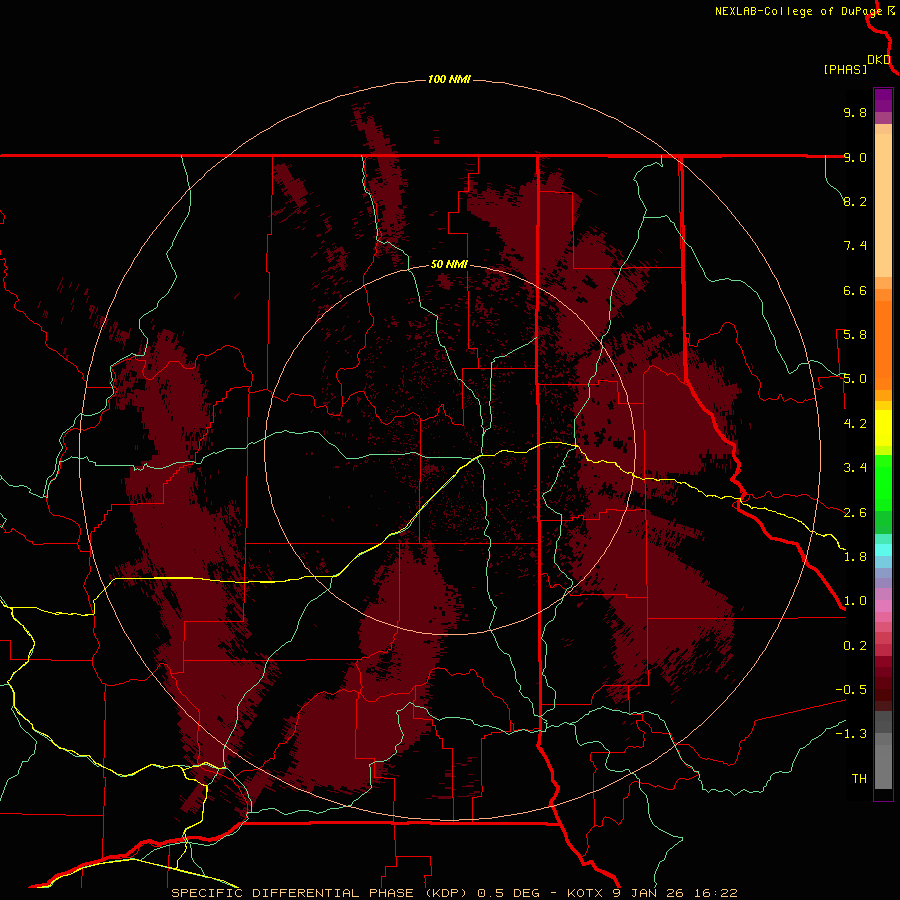Viewport: 900px width, 900px height.
Task: Click the 50 NMI range ring label
Action: tap(449, 264)
